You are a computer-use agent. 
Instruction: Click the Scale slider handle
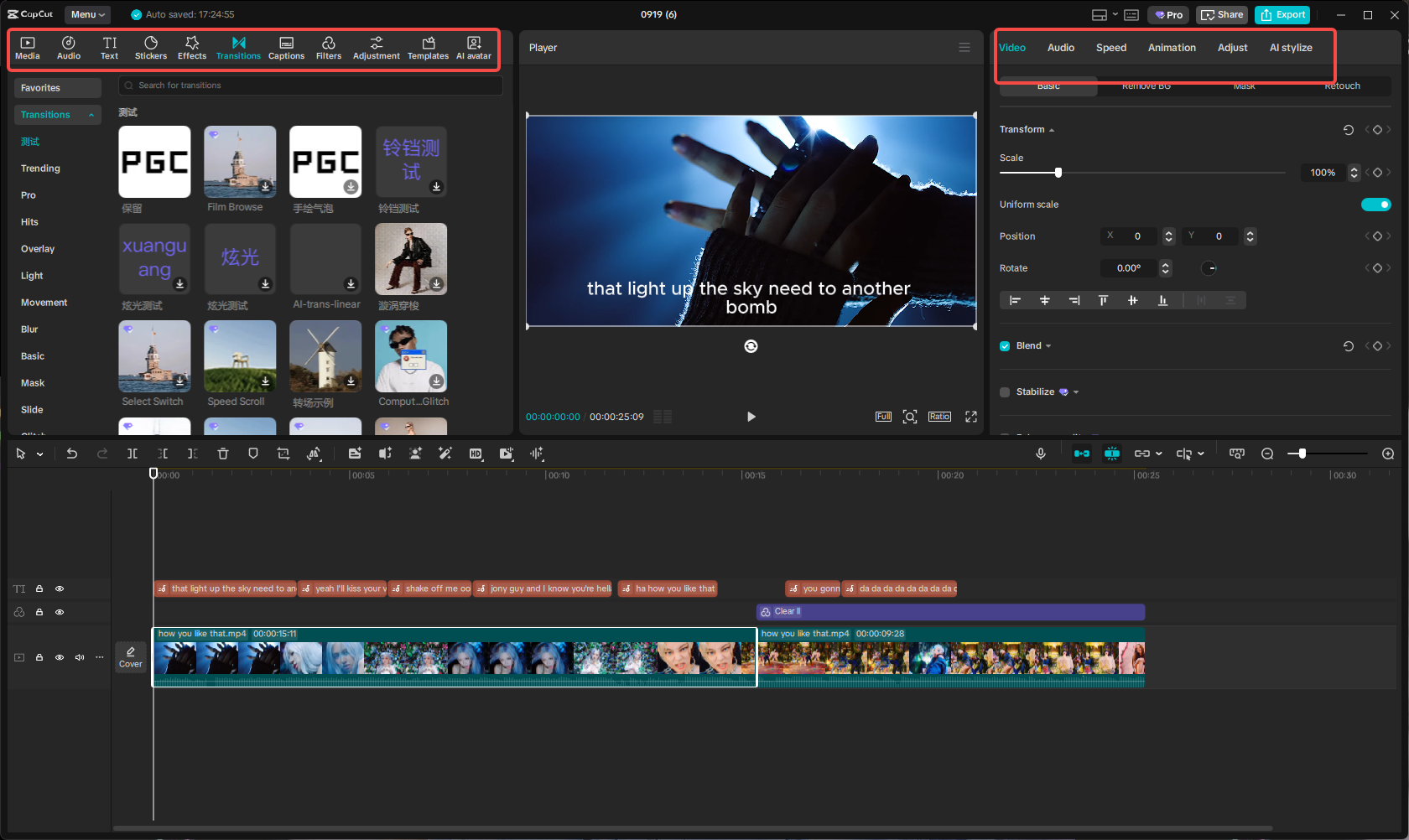[1058, 173]
